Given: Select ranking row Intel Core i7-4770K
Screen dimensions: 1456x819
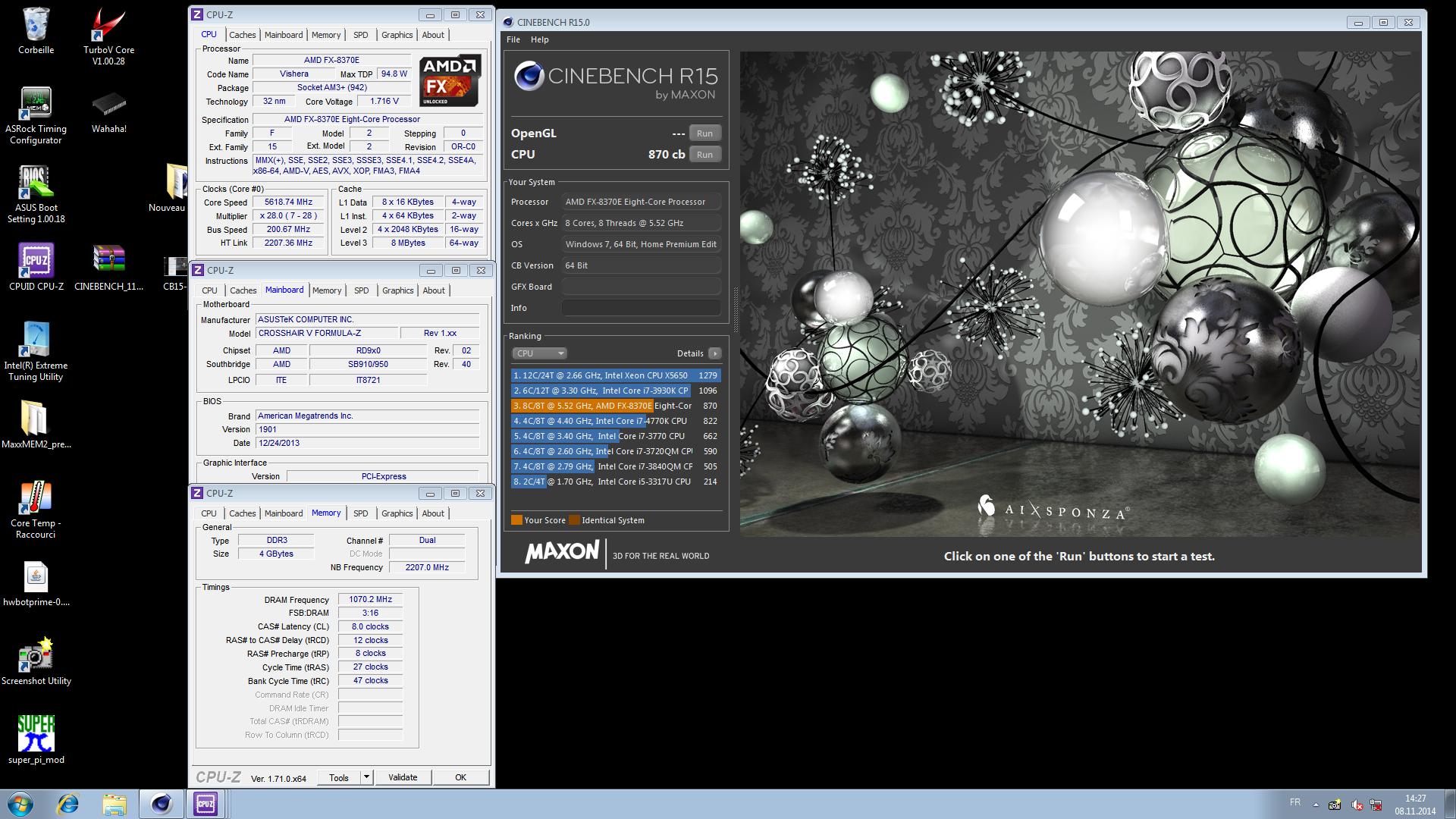Looking at the screenshot, I should tap(615, 421).
